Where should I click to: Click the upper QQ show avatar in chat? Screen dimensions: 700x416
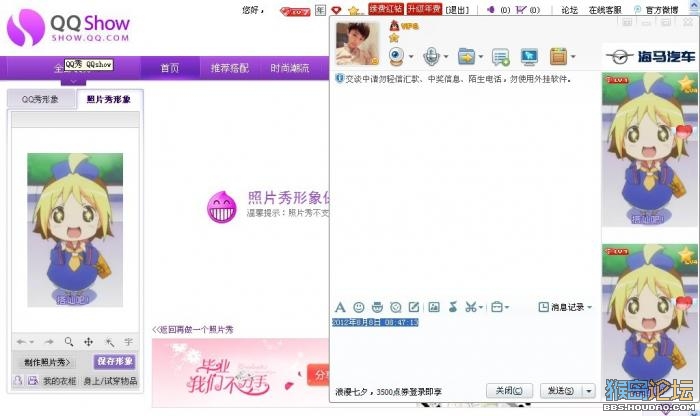tap(650, 150)
